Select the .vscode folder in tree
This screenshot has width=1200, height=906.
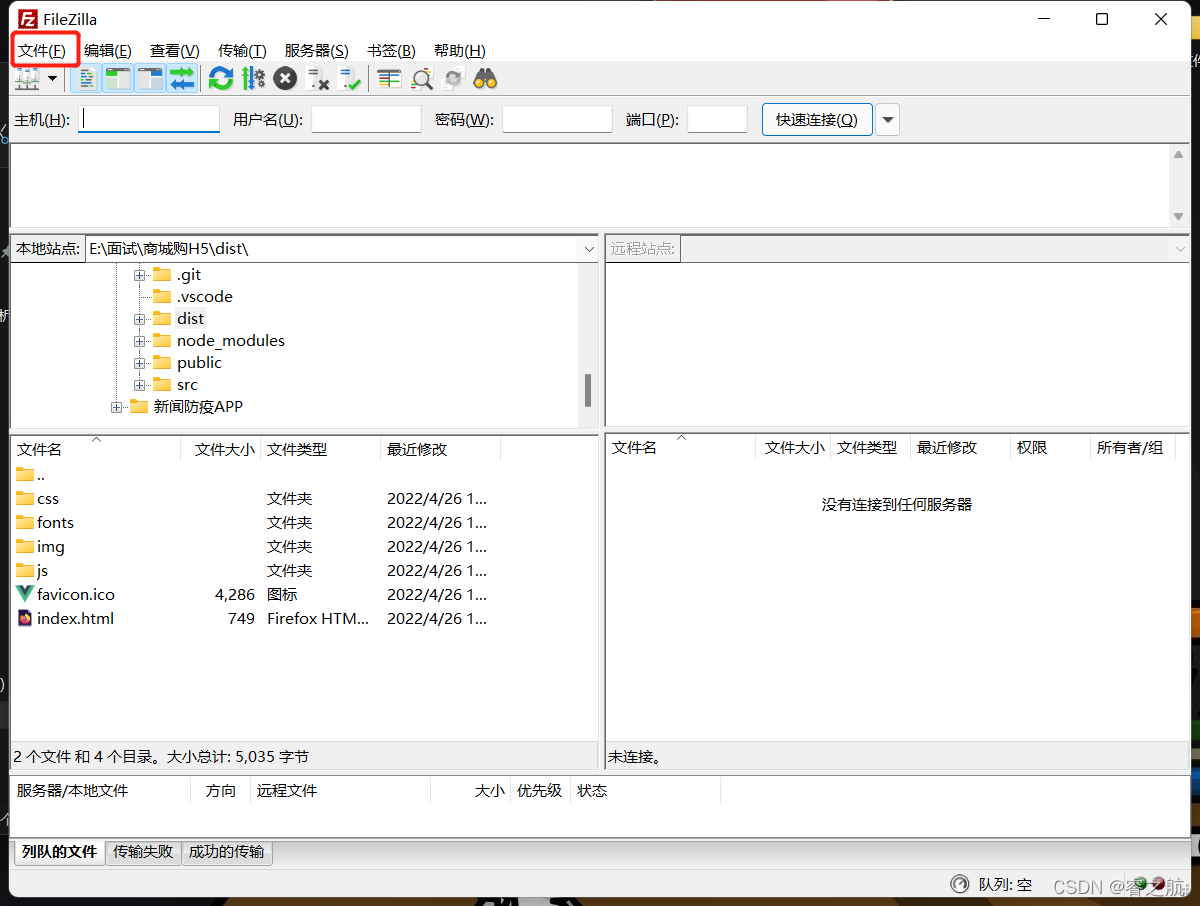tap(205, 297)
